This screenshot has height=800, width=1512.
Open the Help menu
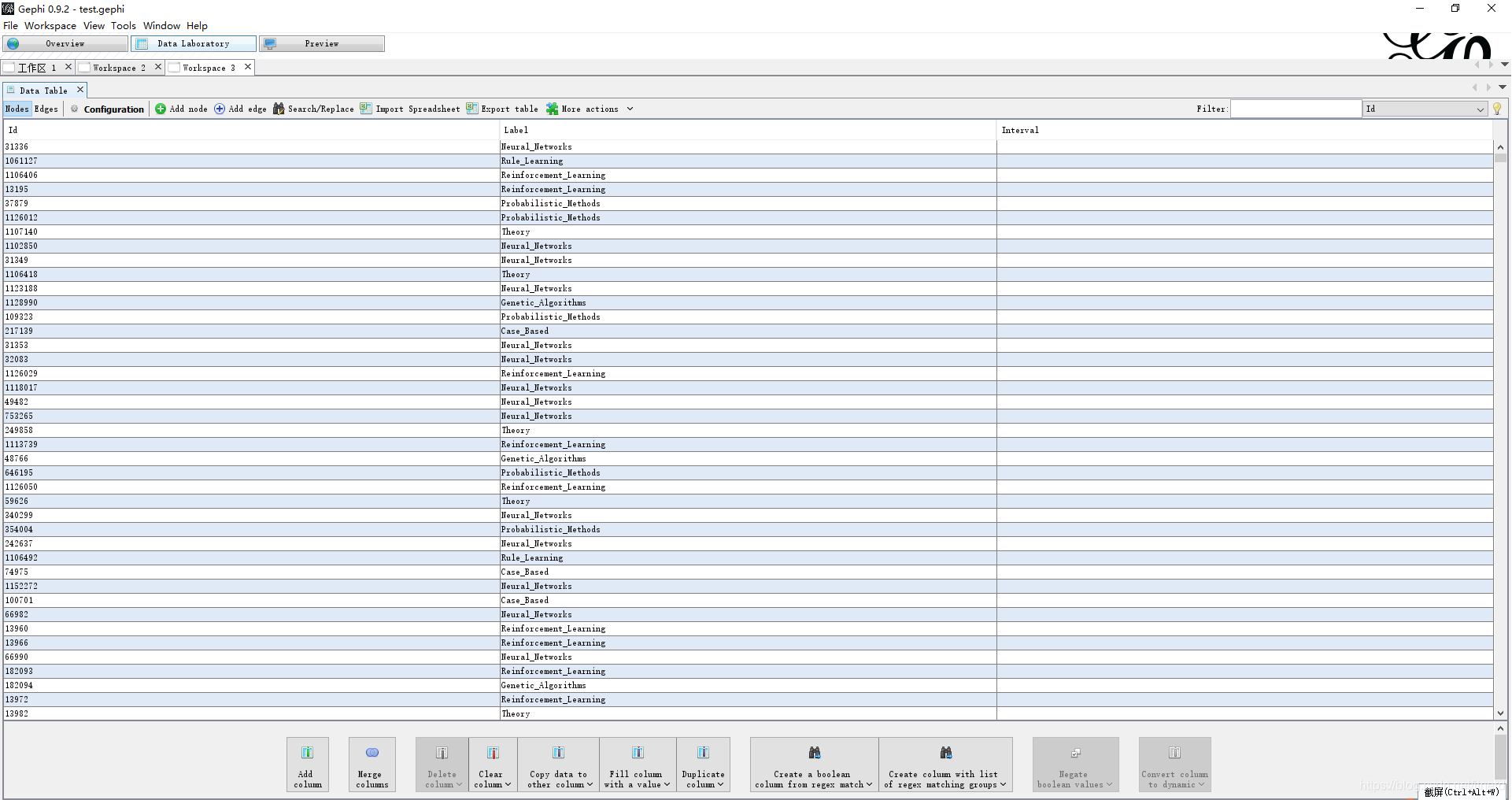[x=197, y=25]
